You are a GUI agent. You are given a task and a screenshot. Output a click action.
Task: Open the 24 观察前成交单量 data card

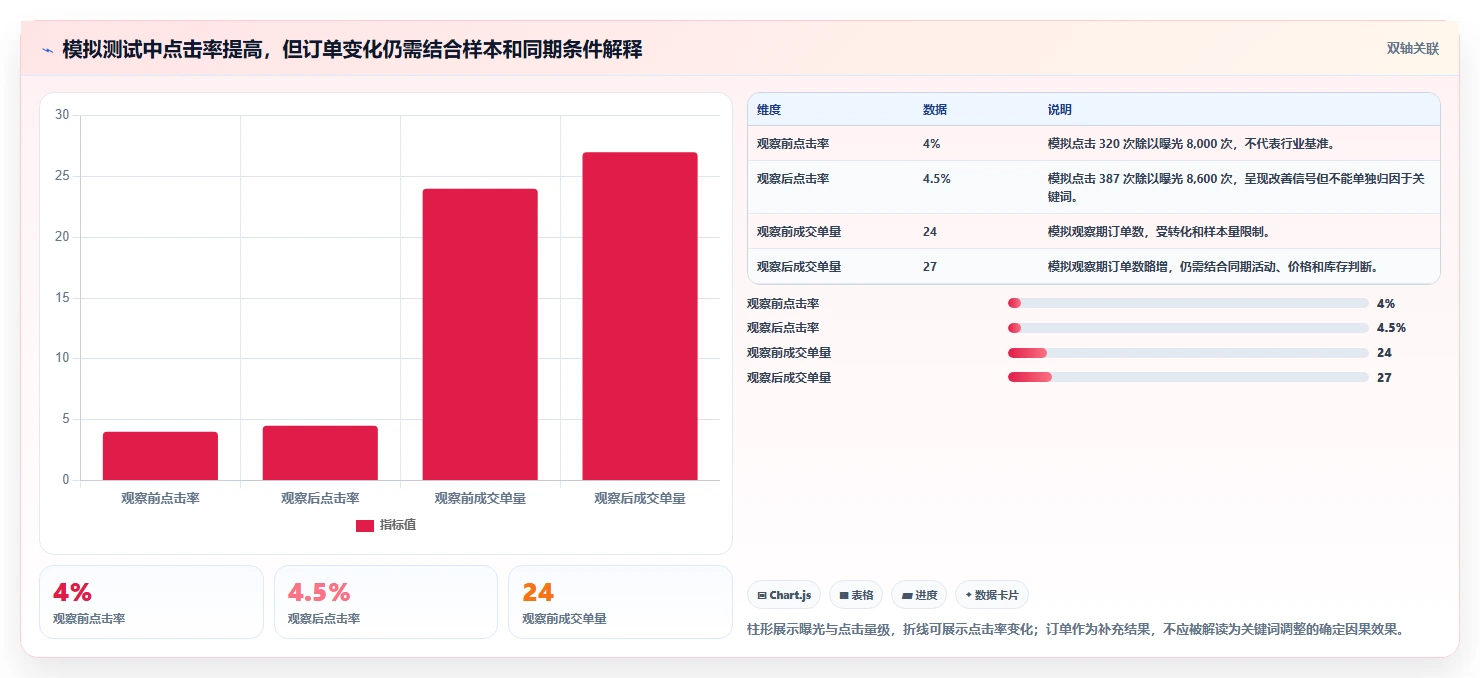pos(620,602)
